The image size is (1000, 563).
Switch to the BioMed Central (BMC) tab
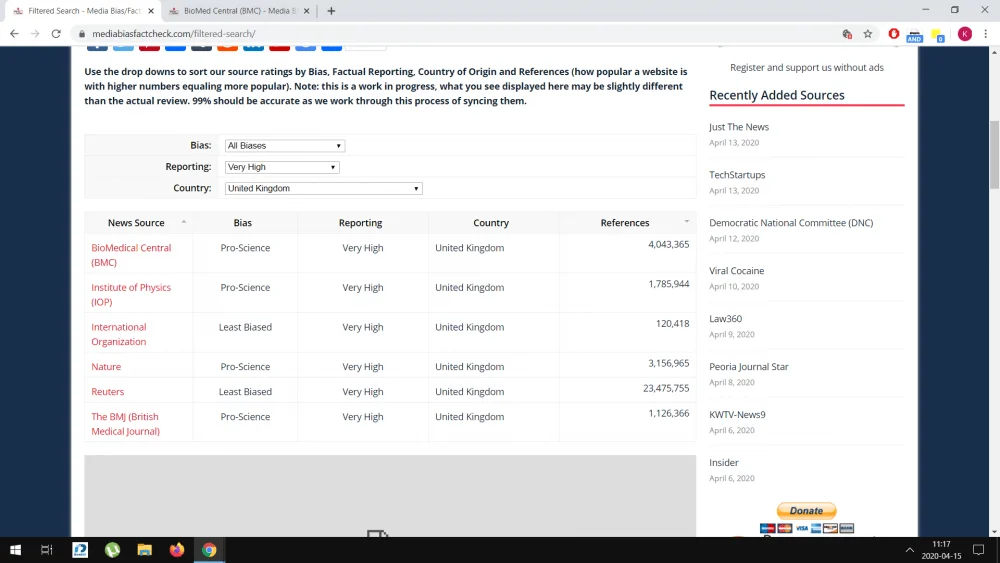(237, 11)
